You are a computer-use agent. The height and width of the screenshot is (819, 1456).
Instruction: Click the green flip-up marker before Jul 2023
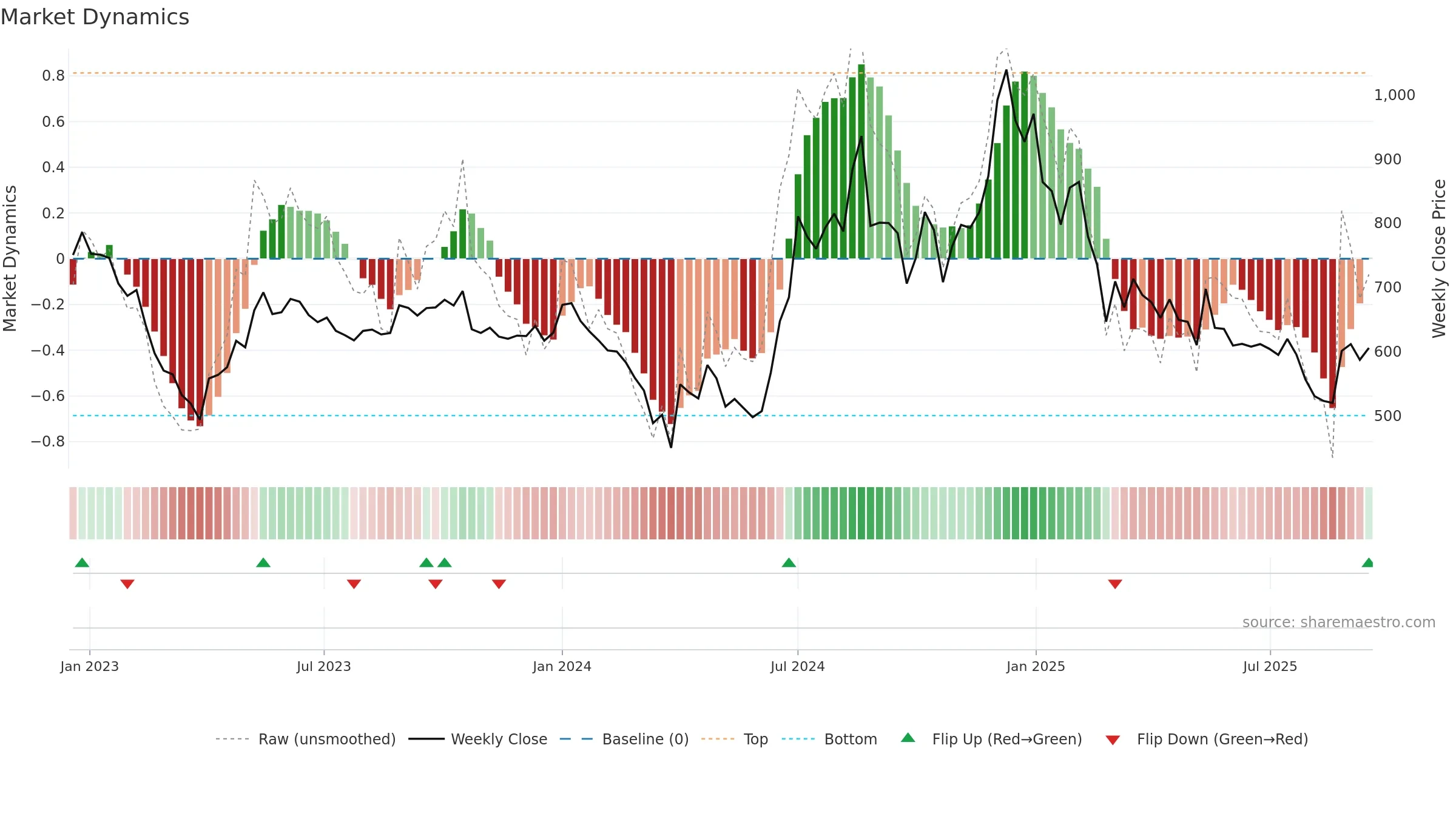tap(263, 562)
